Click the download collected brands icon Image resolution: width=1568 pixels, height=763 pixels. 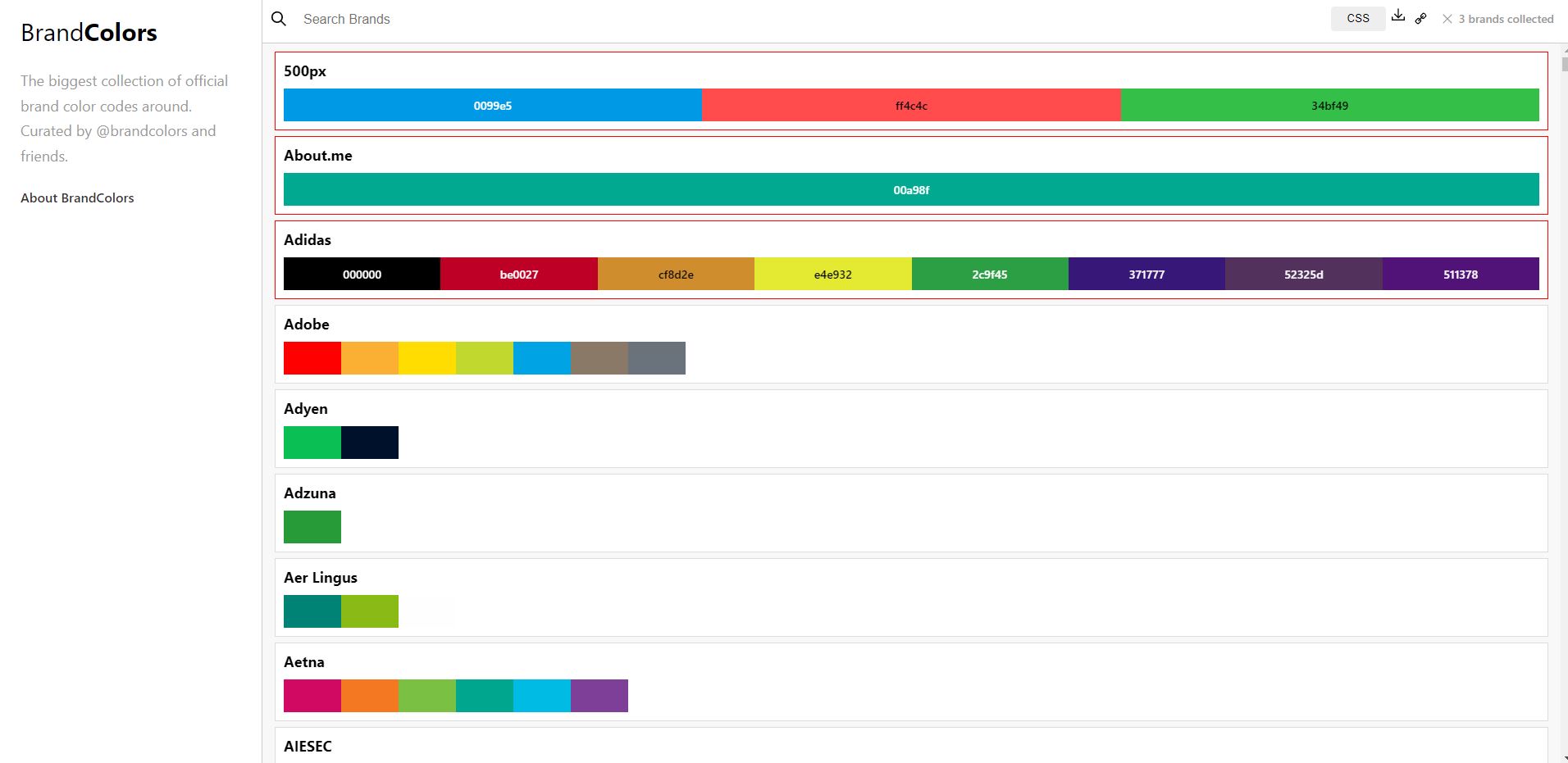1398,16
